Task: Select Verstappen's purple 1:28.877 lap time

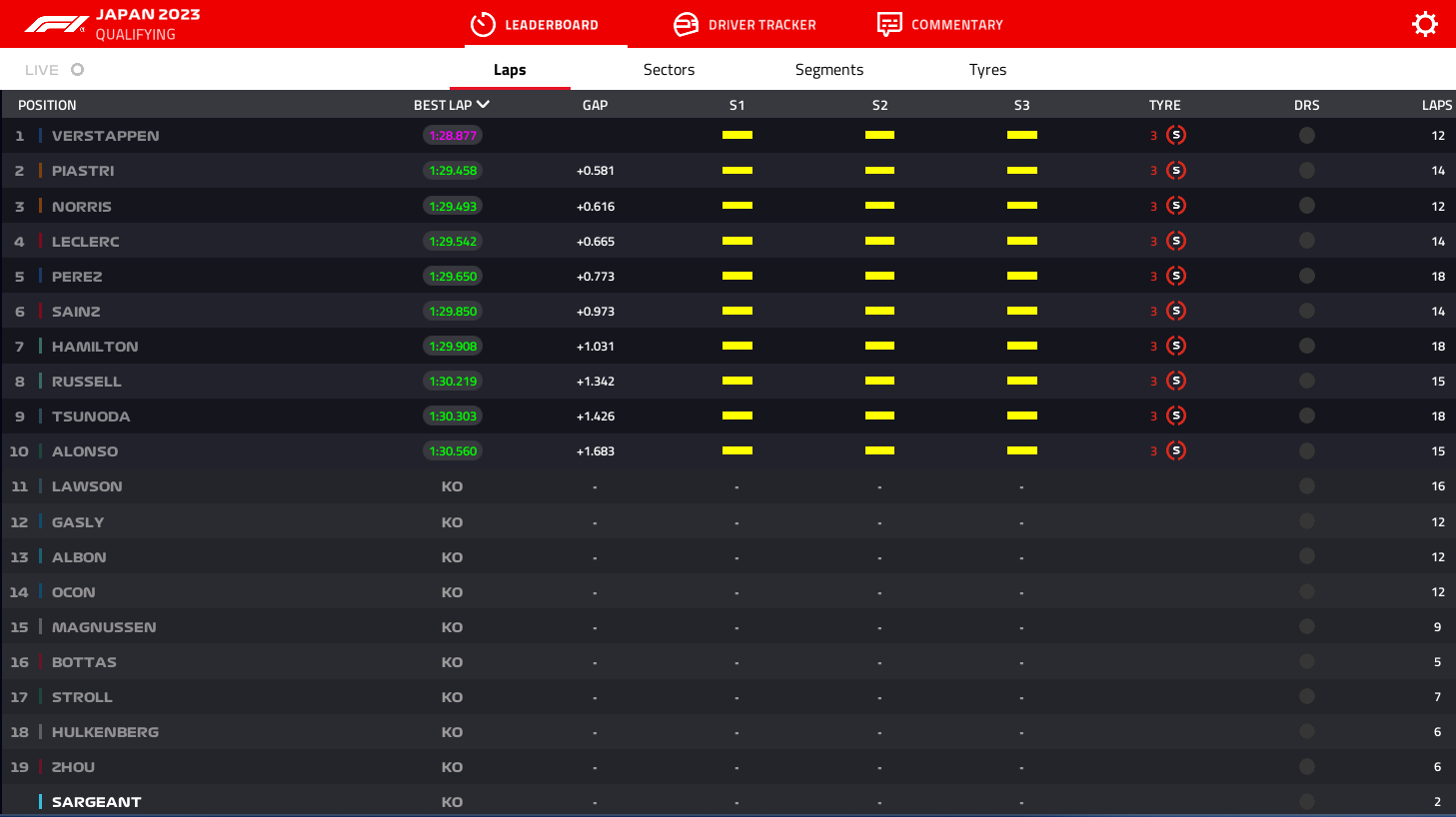Action: coord(453,135)
